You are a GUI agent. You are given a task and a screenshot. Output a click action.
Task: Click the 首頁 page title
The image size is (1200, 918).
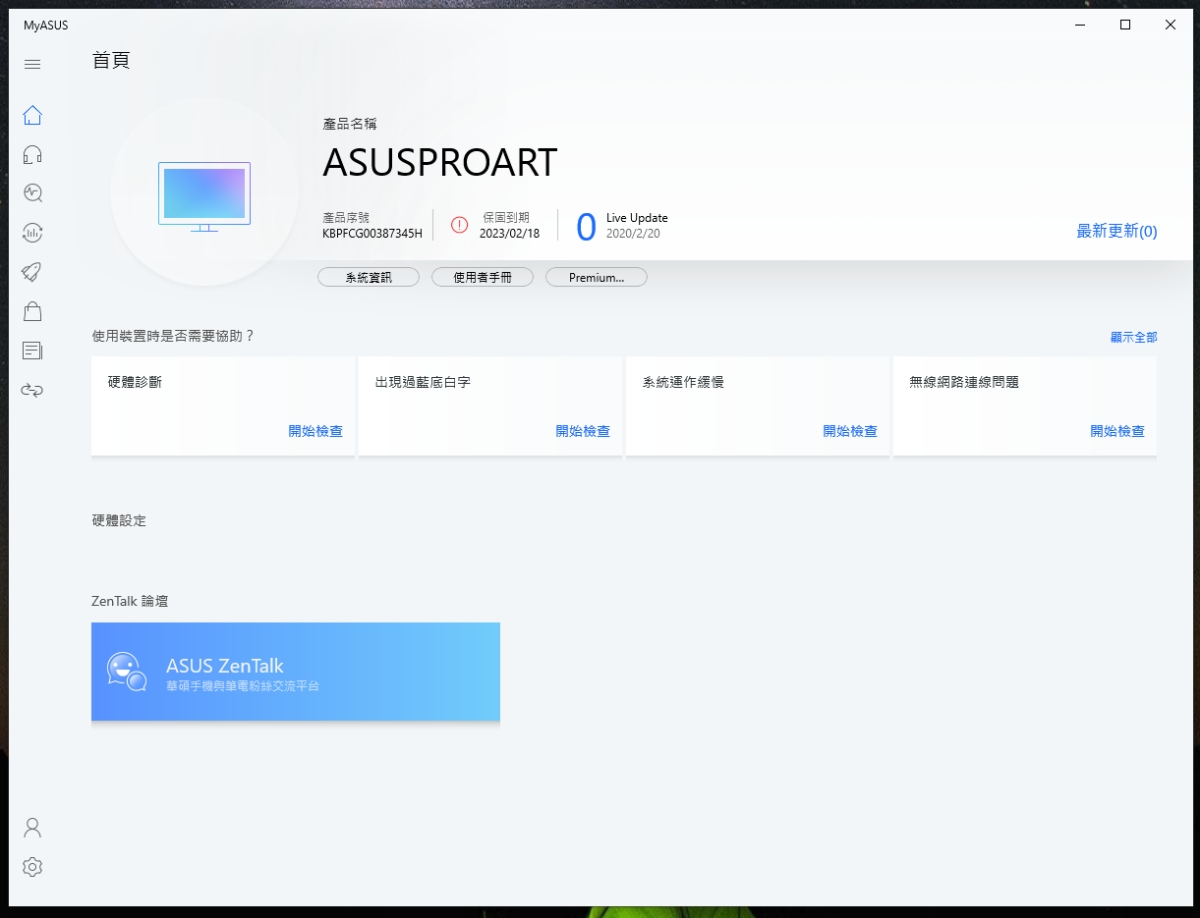(111, 60)
